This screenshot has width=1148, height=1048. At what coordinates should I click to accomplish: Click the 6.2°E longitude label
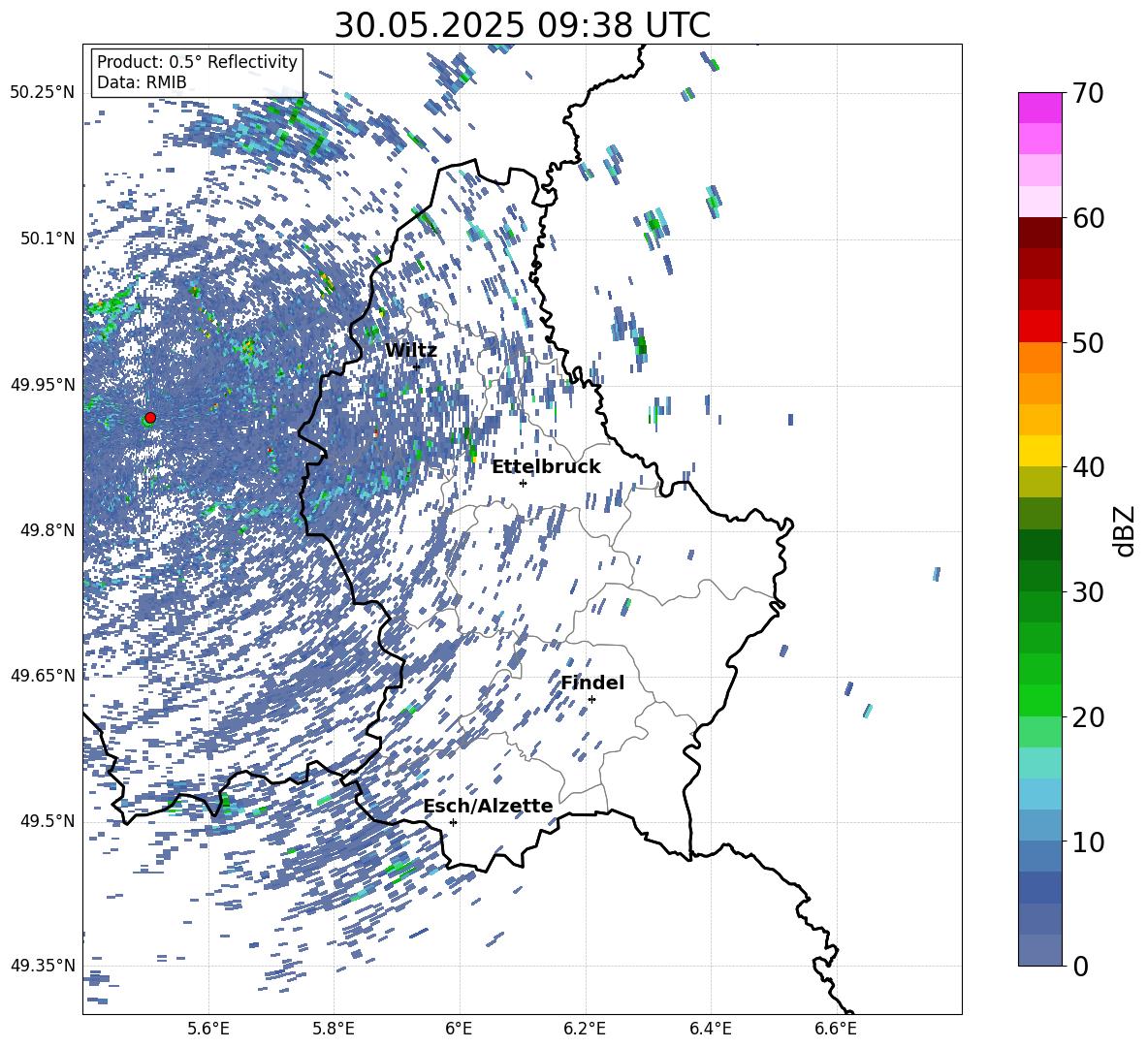(585, 1029)
